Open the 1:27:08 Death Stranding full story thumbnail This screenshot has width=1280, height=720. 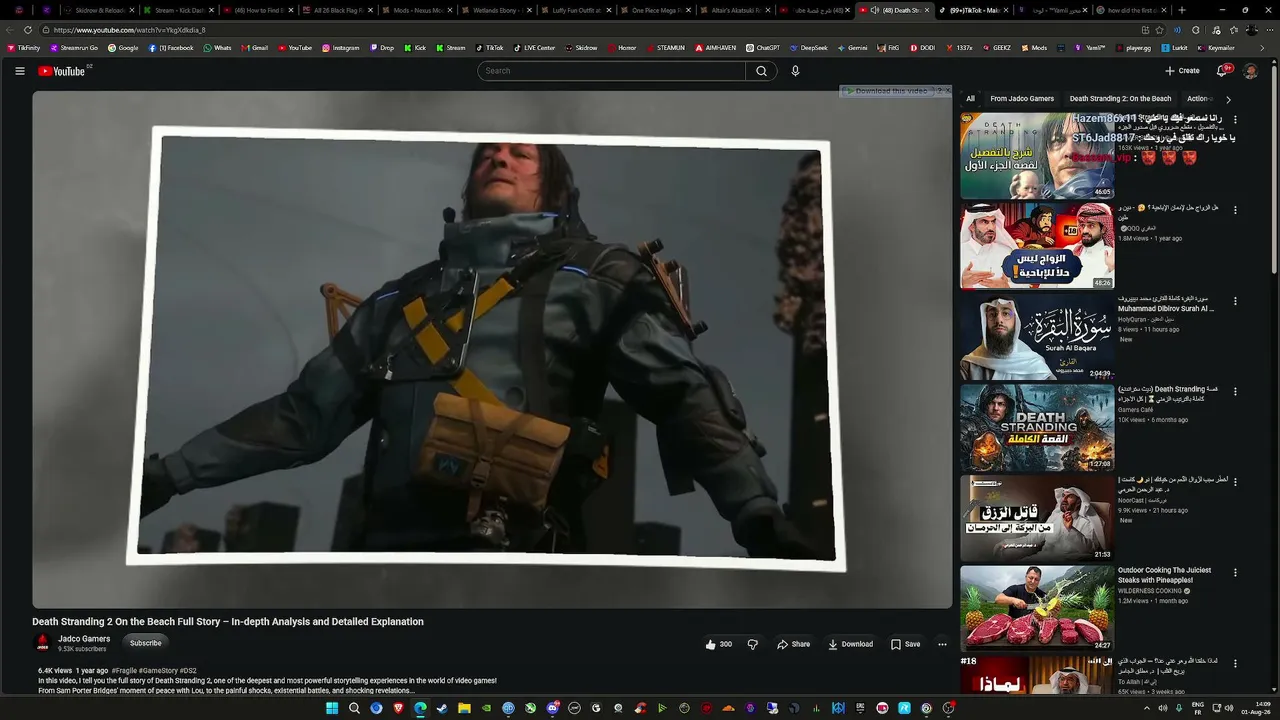tap(1037, 427)
